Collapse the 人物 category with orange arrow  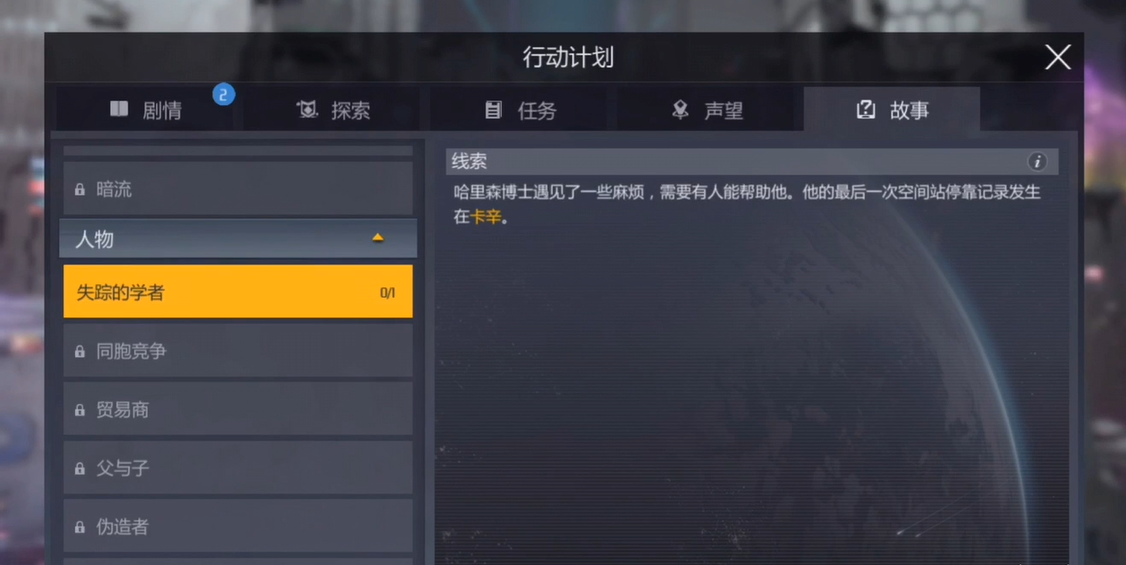tap(378, 238)
